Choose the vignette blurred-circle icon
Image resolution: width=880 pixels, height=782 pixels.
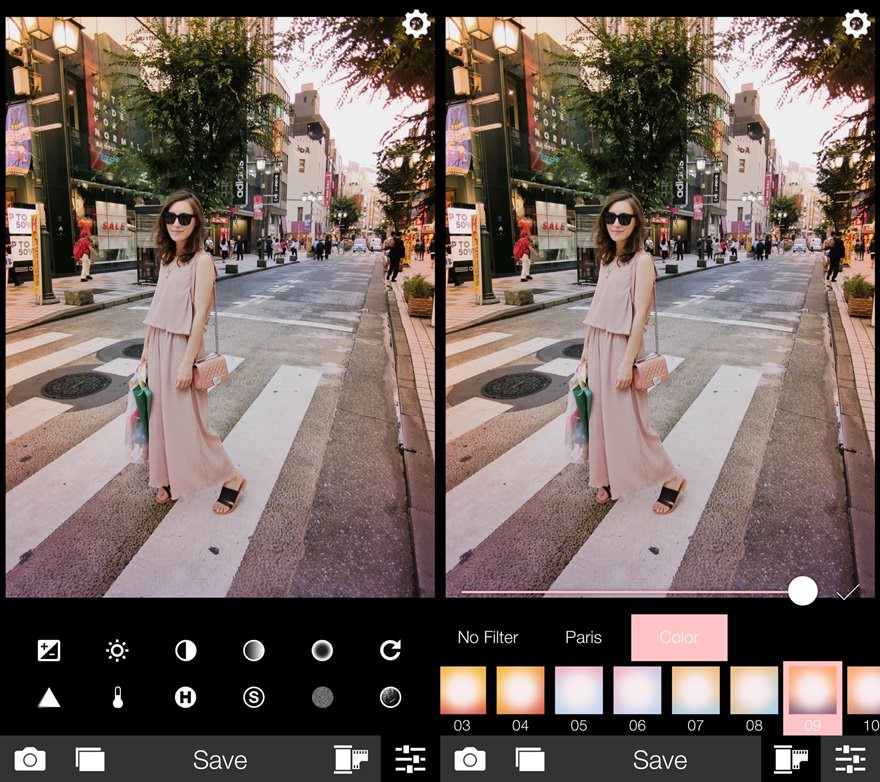coord(322,651)
